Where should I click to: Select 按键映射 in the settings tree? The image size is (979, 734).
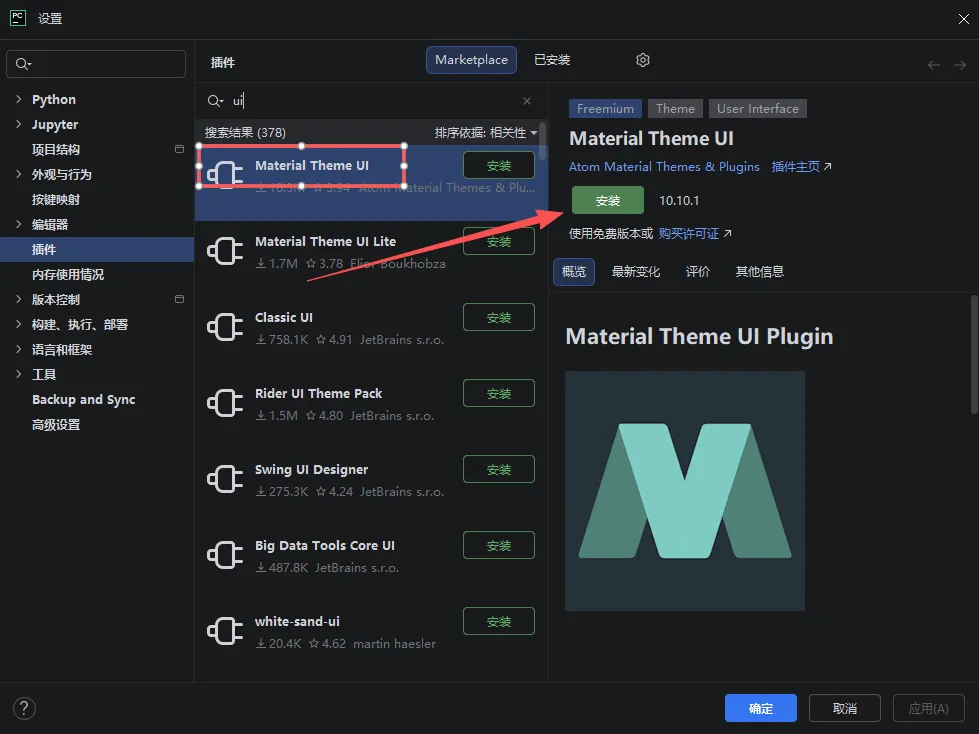click(56, 200)
